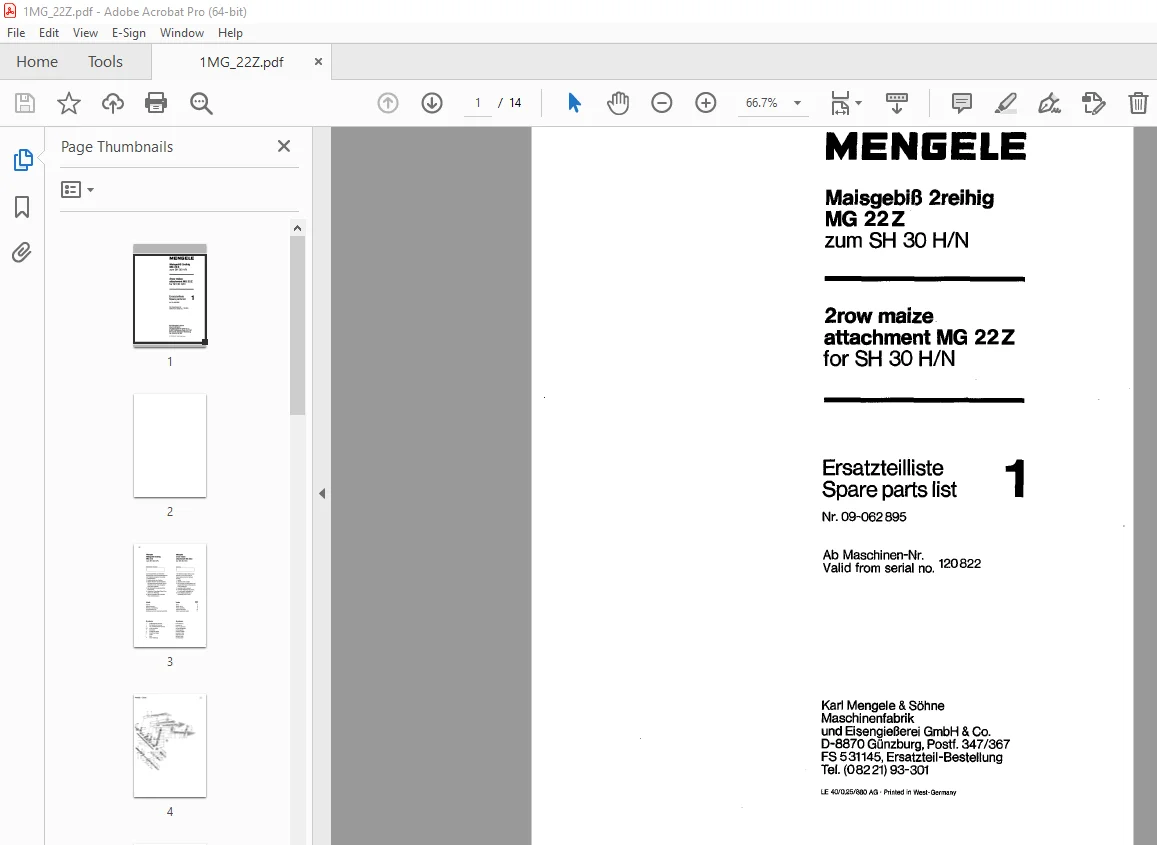Expand fit page tool dropdown arrow
The height and width of the screenshot is (845, 1157).
[858, 103]
